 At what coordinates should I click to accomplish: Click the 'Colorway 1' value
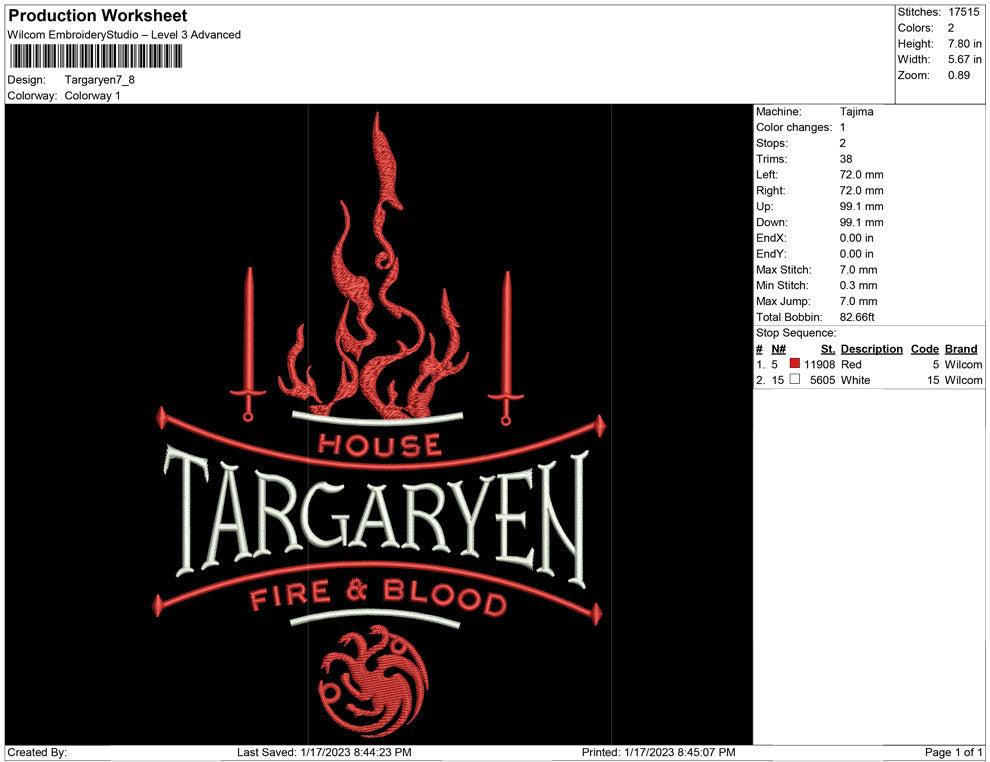tap(92, 96)
